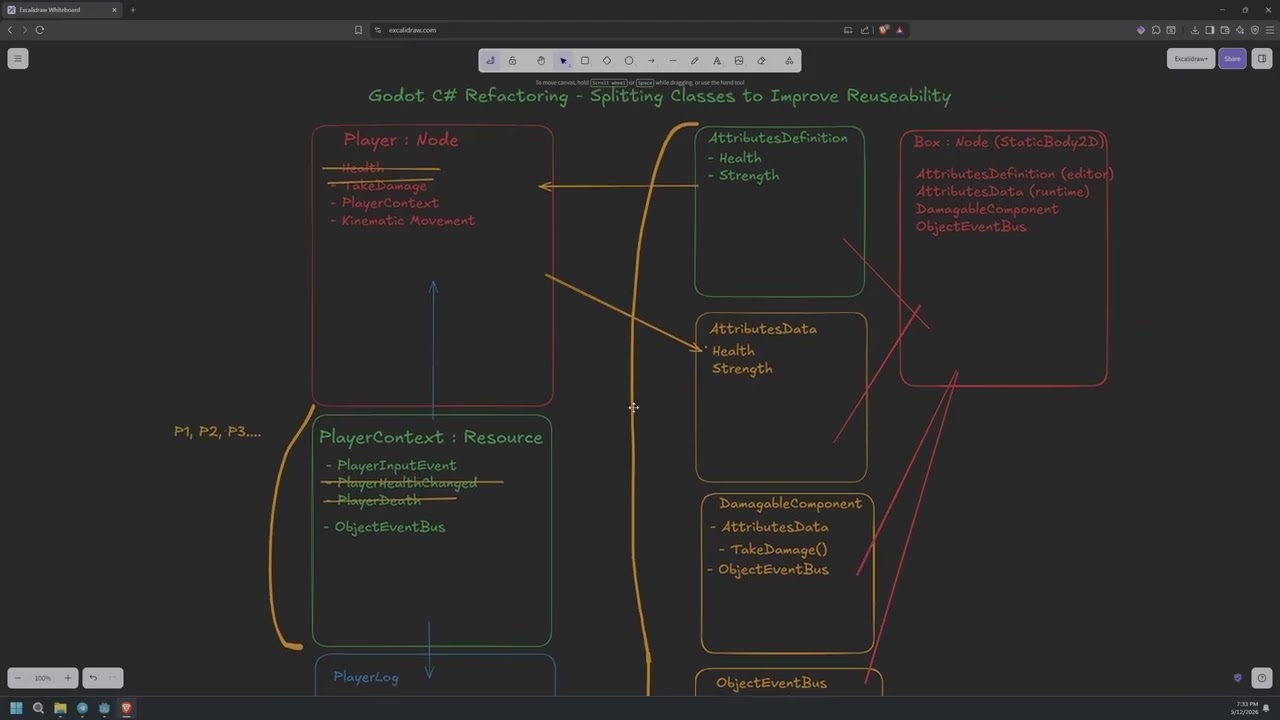Select the Ellipse shape tool
The height and width of the screenshot is (720, 1280).
[629, 61]
